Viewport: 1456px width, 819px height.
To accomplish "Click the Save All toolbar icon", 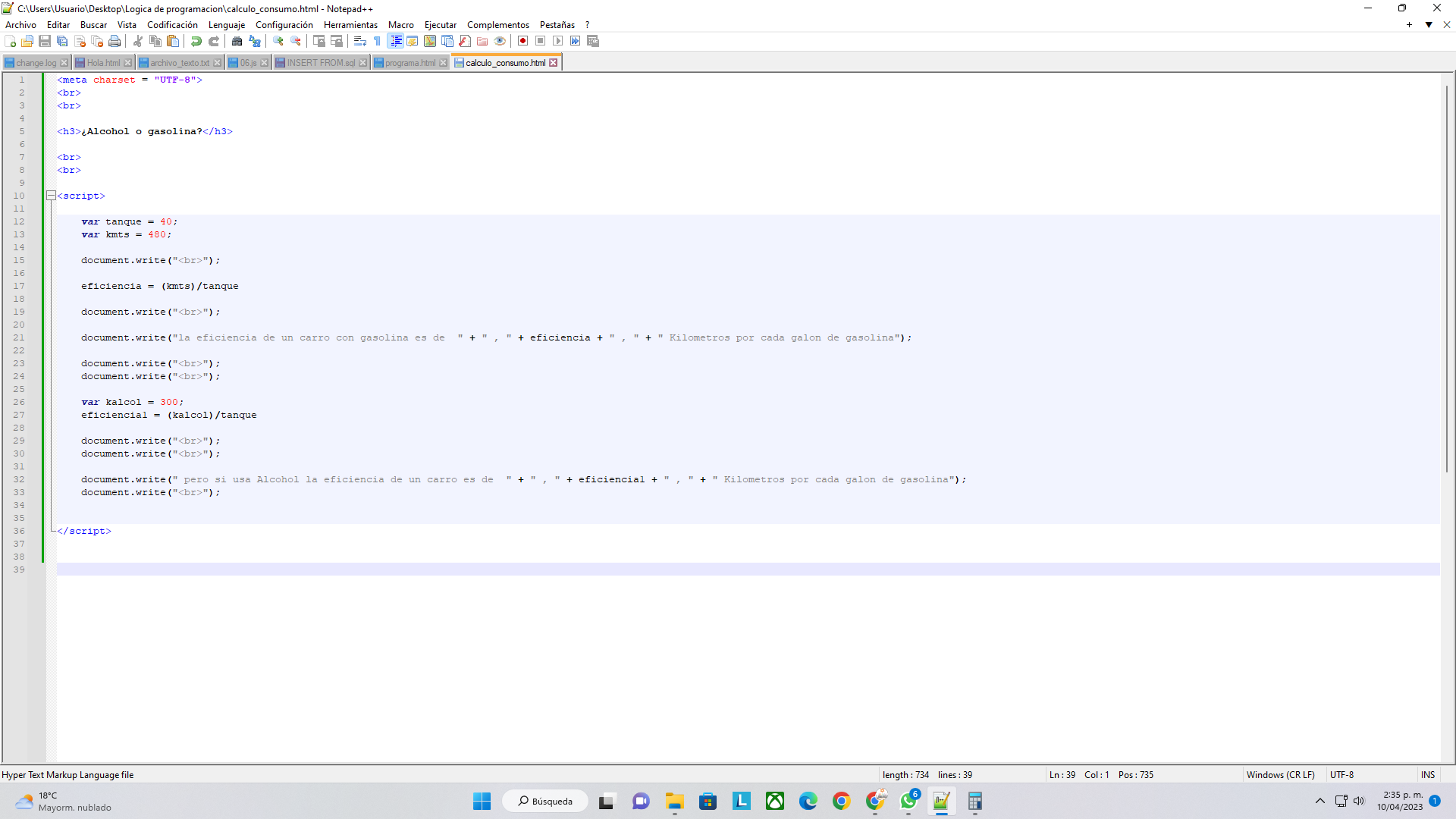I will (x=62, y=41).
